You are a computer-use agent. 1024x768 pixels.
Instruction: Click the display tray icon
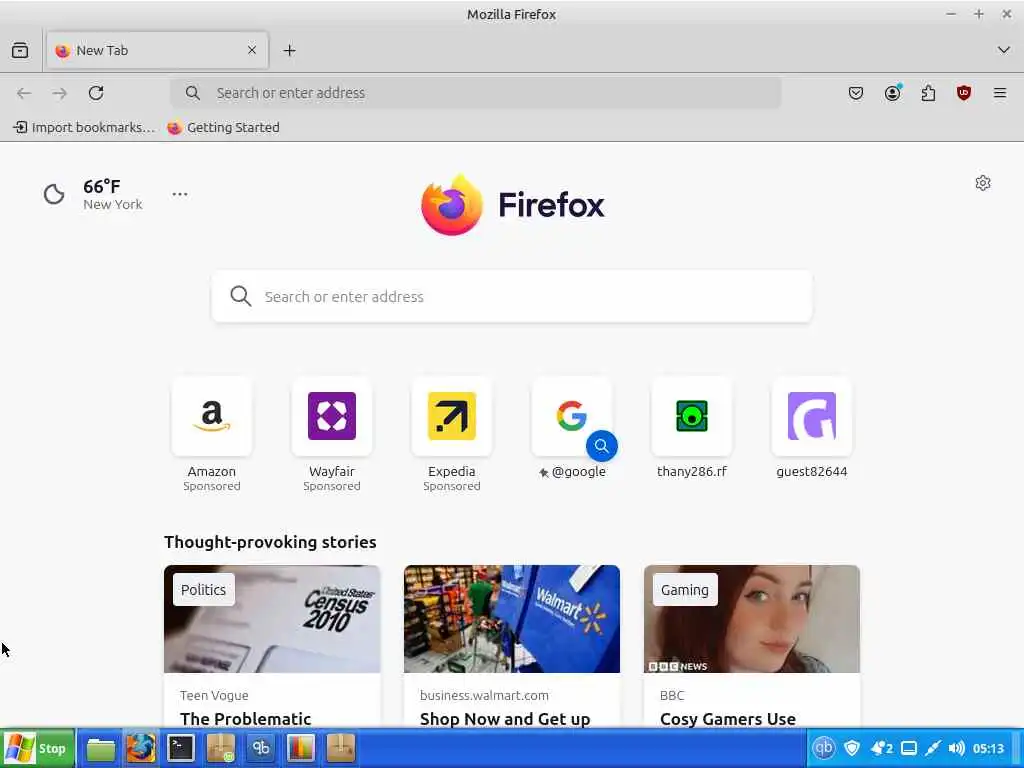(x=908, y=748)
